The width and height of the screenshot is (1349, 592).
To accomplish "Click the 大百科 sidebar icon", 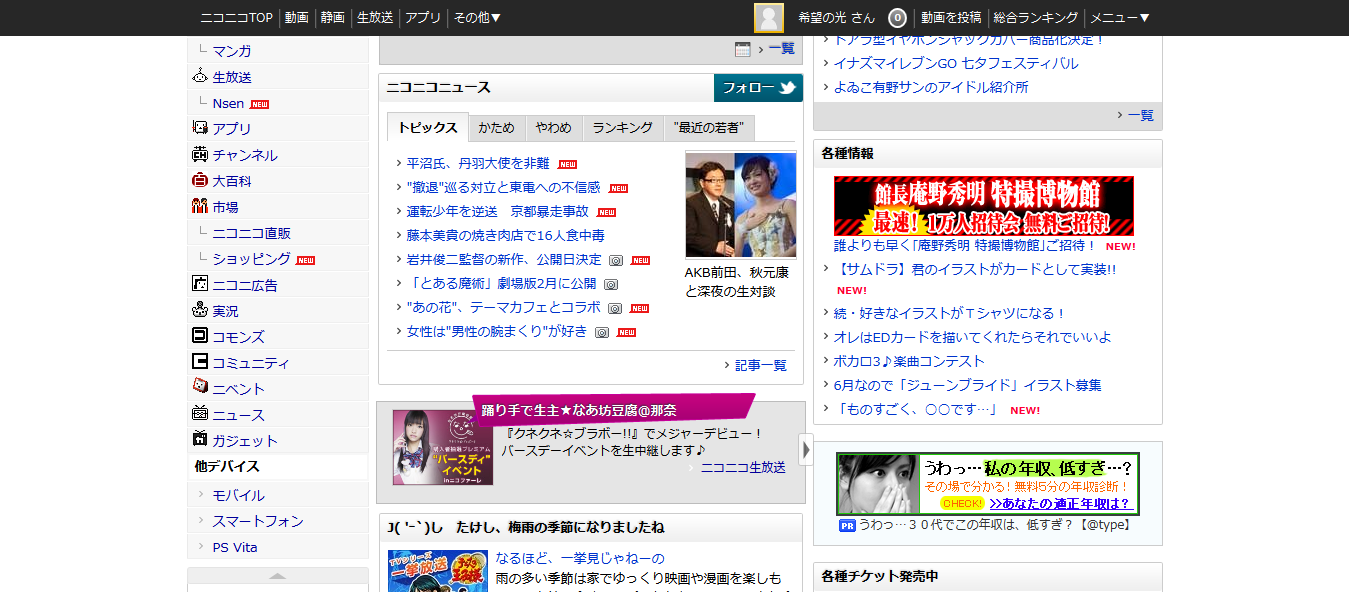I will [x=199, y=180].
